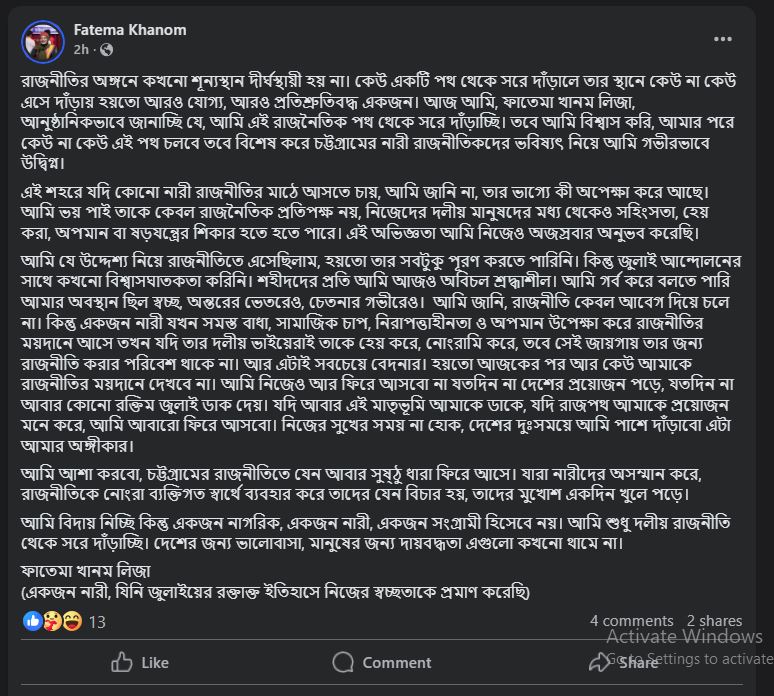
Task: Click the paragraph starting with আমি বিদায় নিচ্ছি
Action: click(x=376, y=533)
